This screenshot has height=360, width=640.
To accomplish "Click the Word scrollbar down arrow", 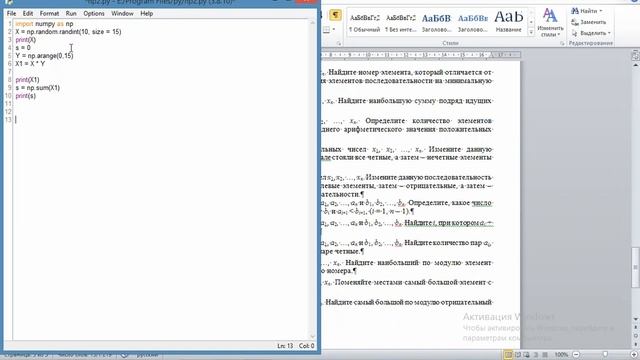I will [x=636, y=319].
